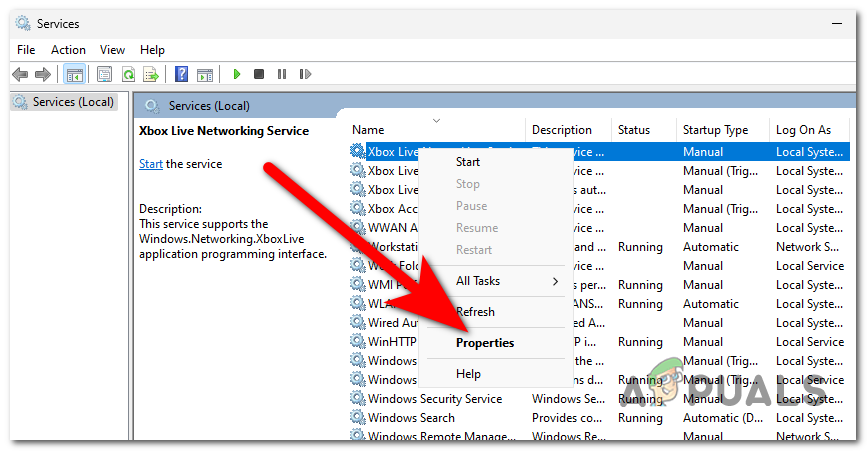Click gear icon beside WWAN service row
Viewport: 867px width, 451px height.
[358, 227]
